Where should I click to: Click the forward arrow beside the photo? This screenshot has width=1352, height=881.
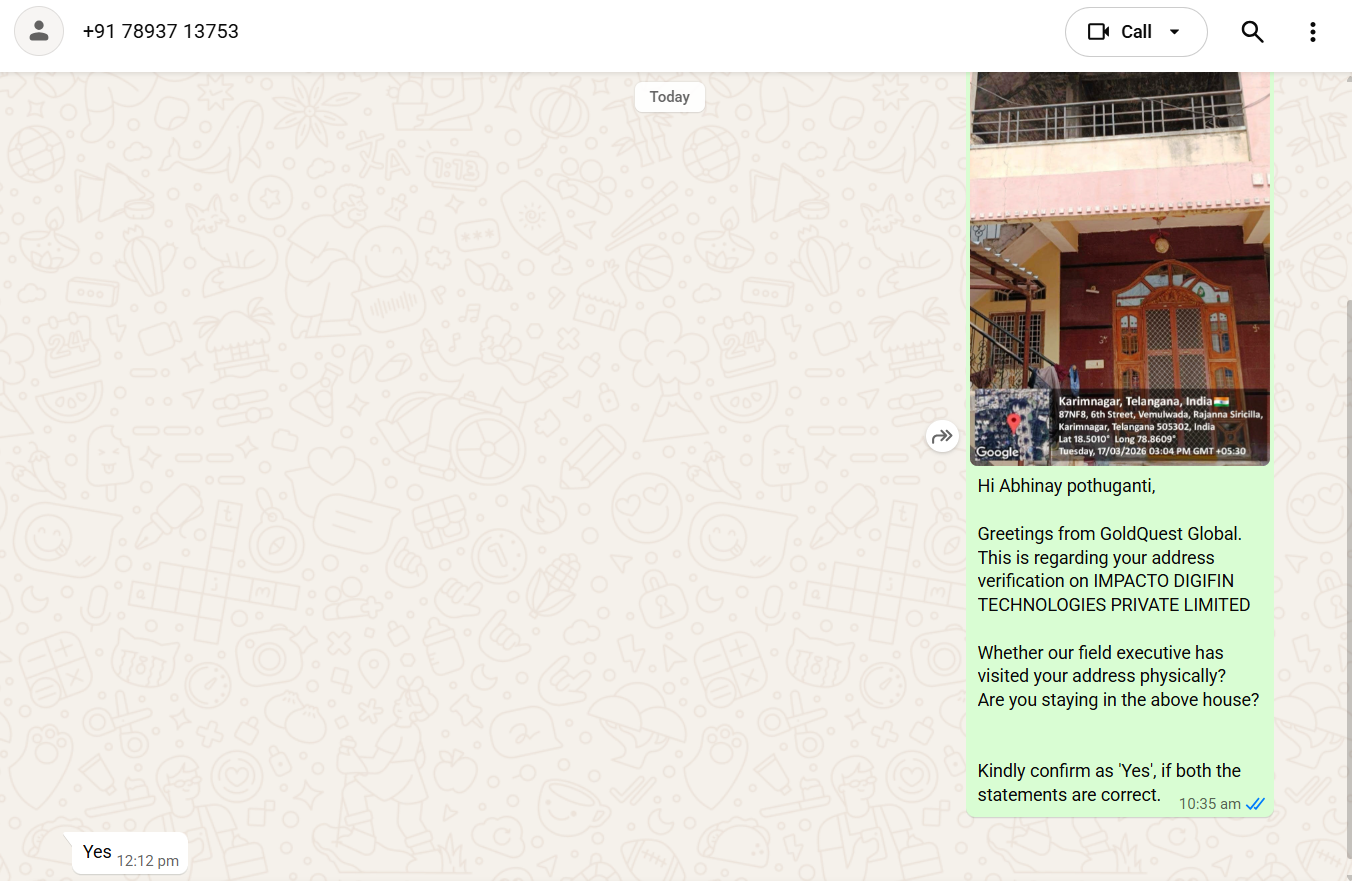tap(942, 436)
